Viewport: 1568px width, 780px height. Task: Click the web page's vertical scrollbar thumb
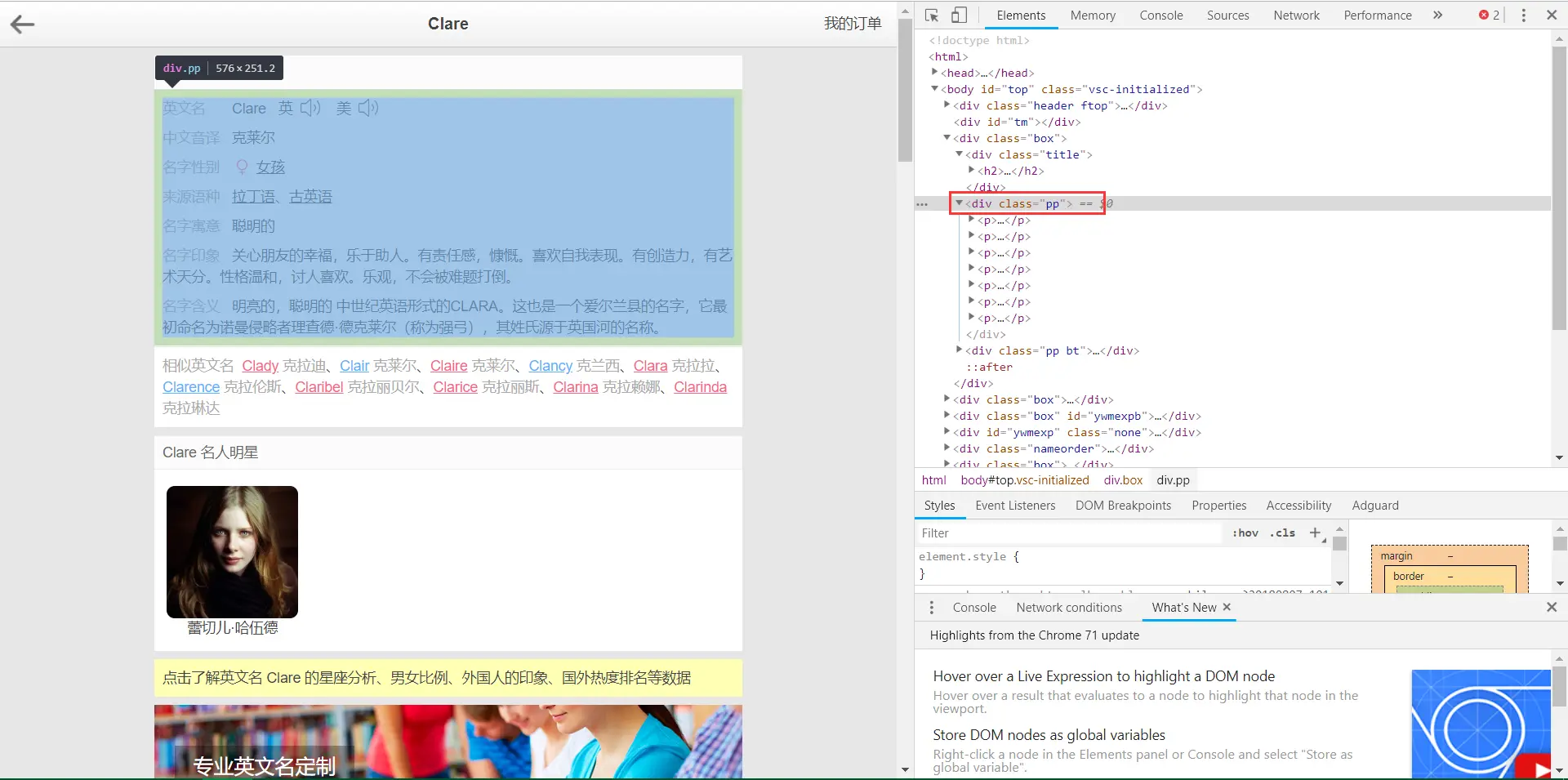coord(905,90)
